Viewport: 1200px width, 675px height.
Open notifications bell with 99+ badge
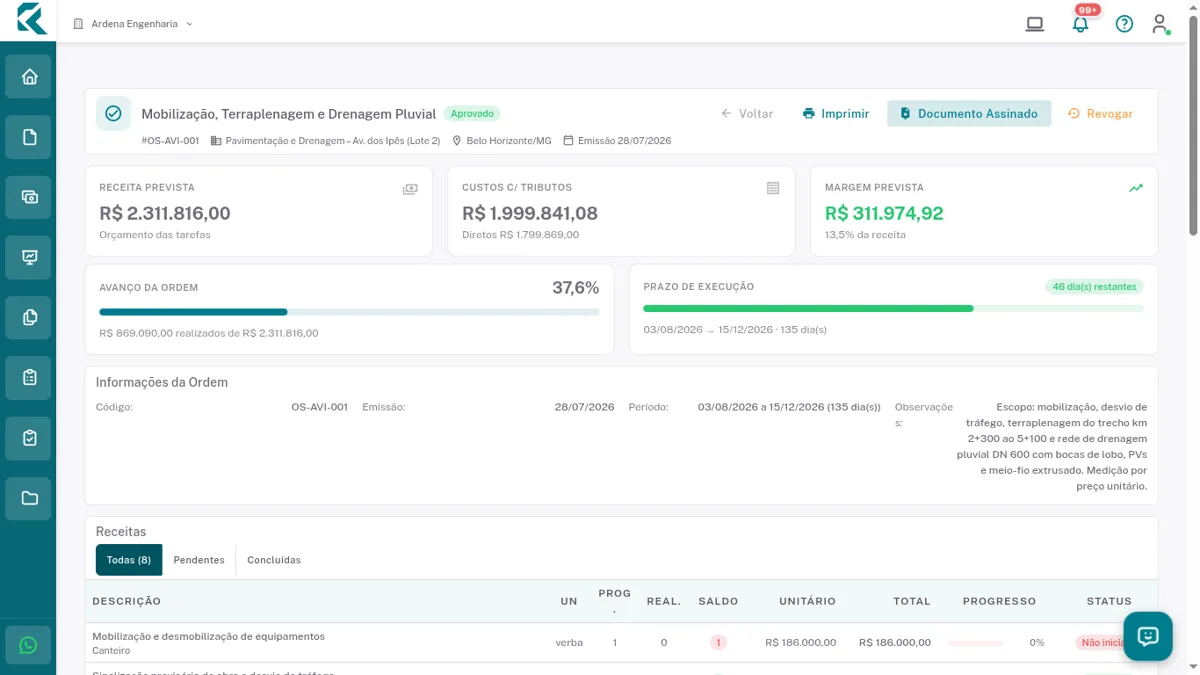[1080, 24]
